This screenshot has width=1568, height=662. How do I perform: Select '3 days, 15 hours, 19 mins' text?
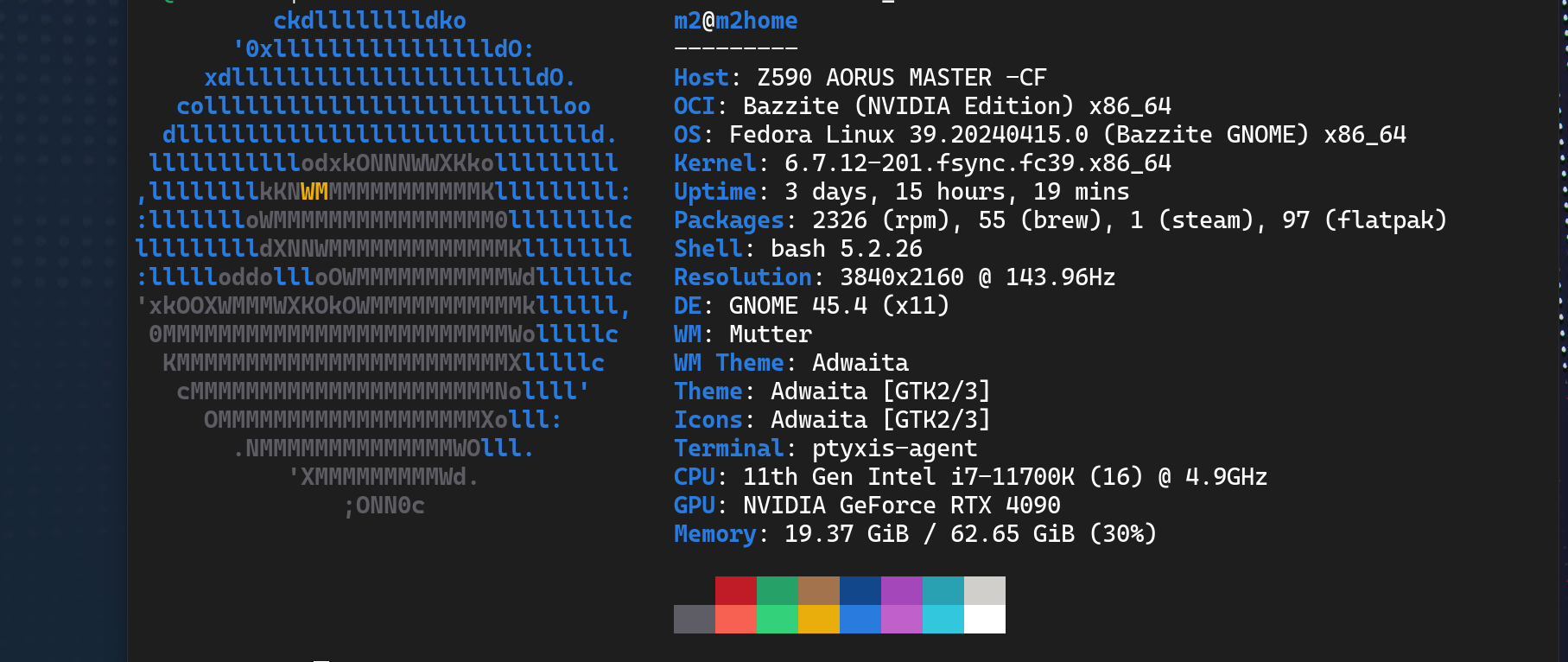957,192
